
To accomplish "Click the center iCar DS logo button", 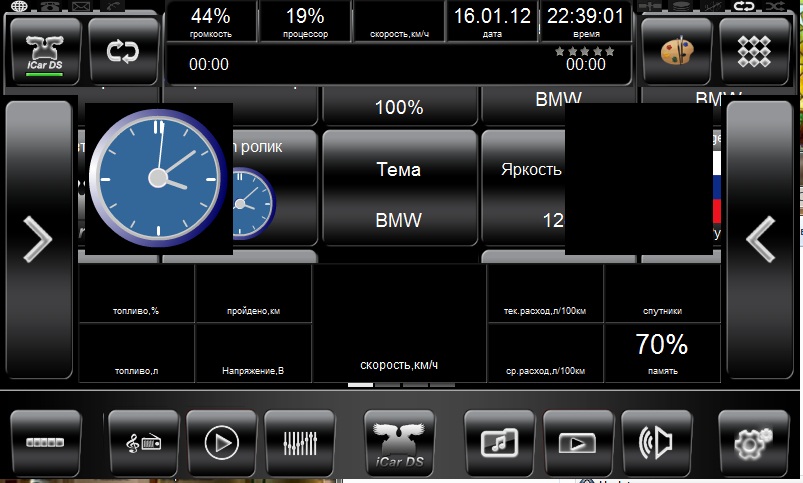I will pos(399,441).
